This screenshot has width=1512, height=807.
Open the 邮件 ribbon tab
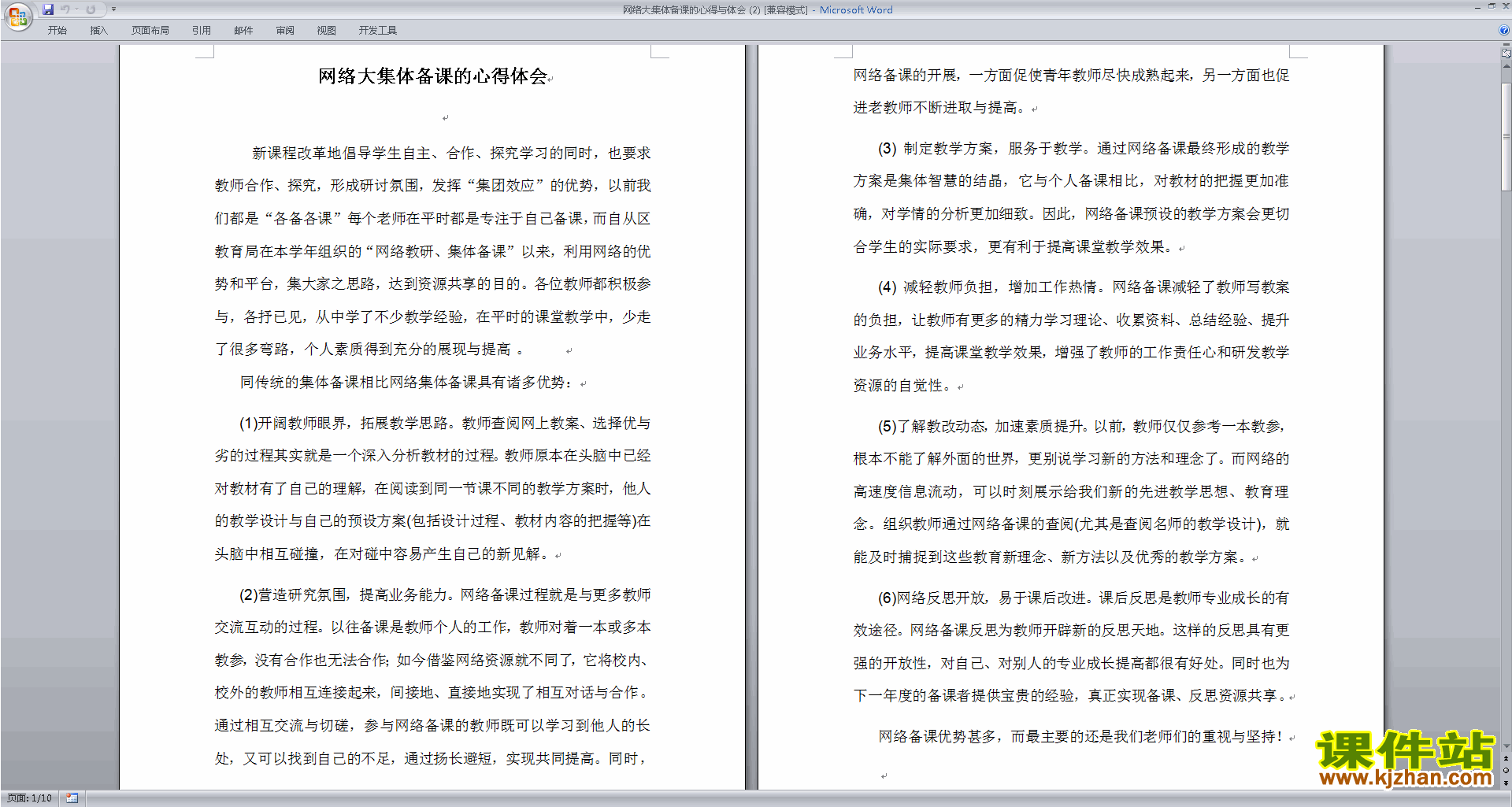coord(243,30)
